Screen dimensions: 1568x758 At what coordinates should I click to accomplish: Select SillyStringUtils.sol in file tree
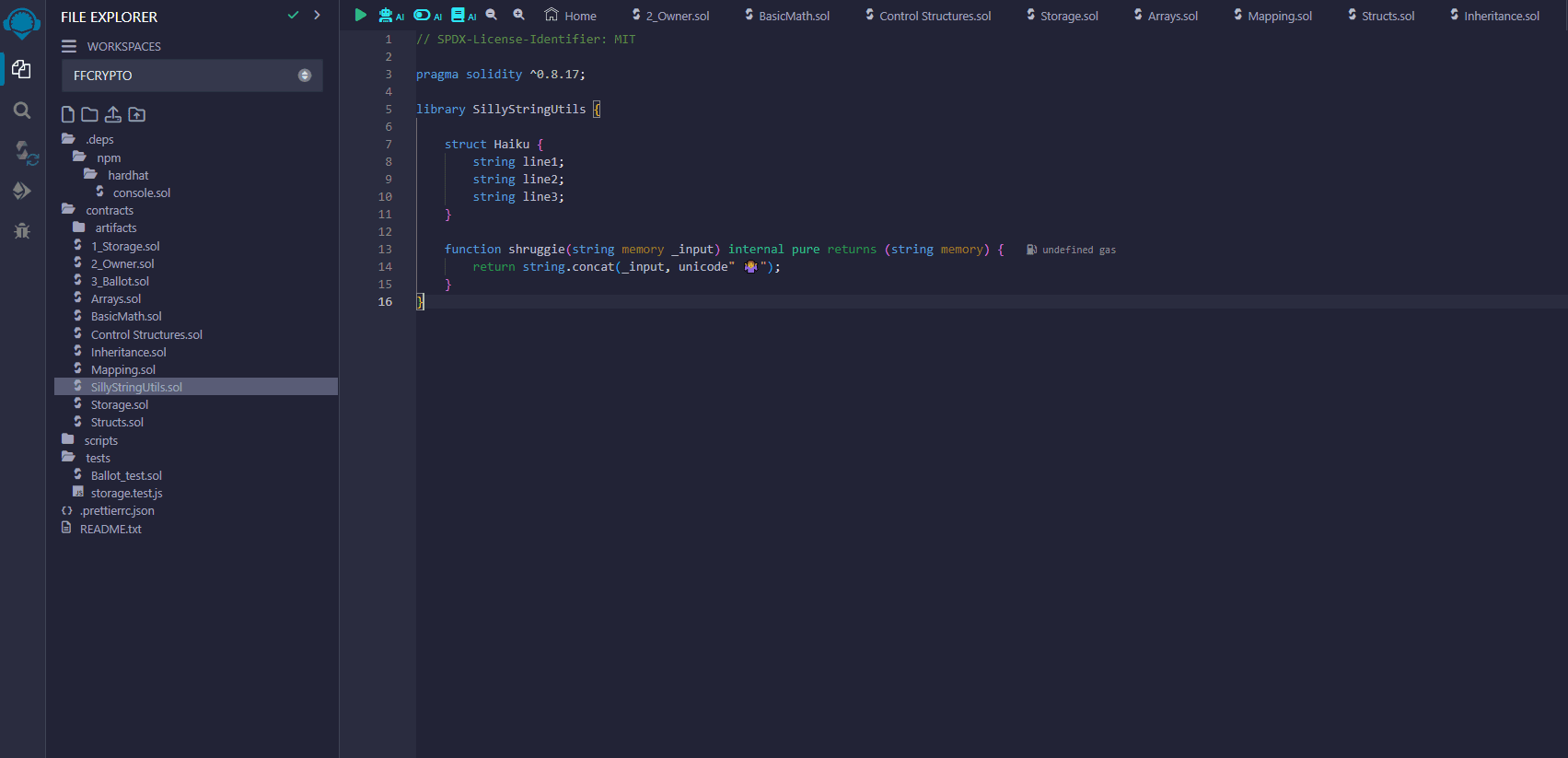pos(196,387)
